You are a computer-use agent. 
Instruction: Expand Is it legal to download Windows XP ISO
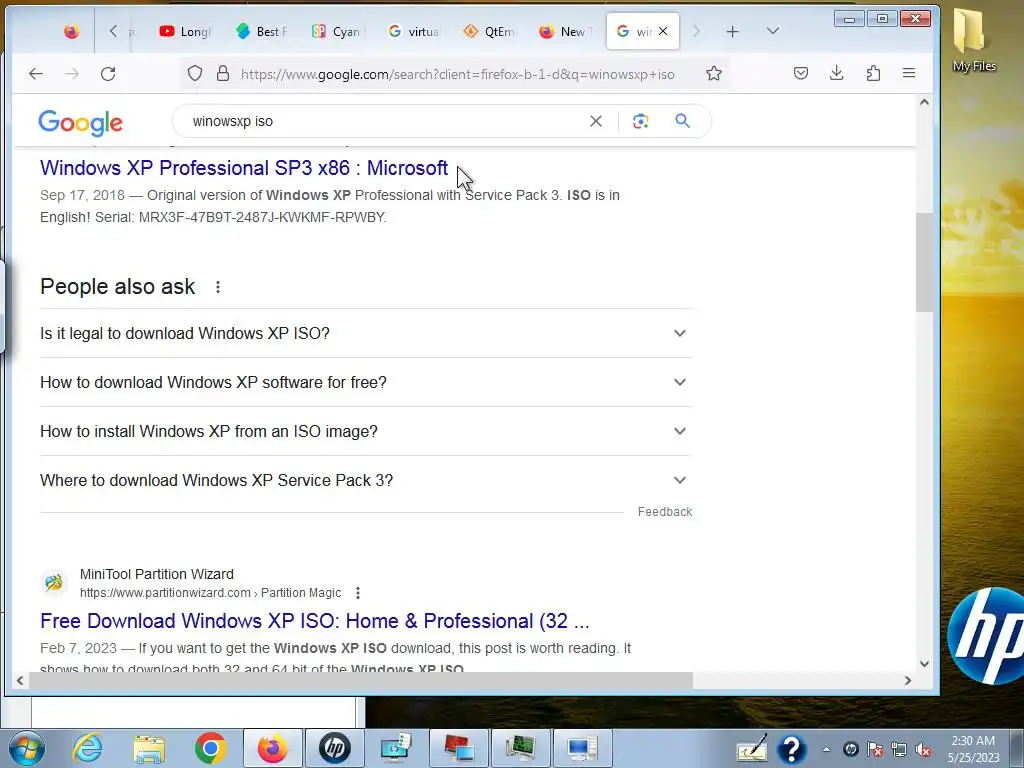click(366, 333)
